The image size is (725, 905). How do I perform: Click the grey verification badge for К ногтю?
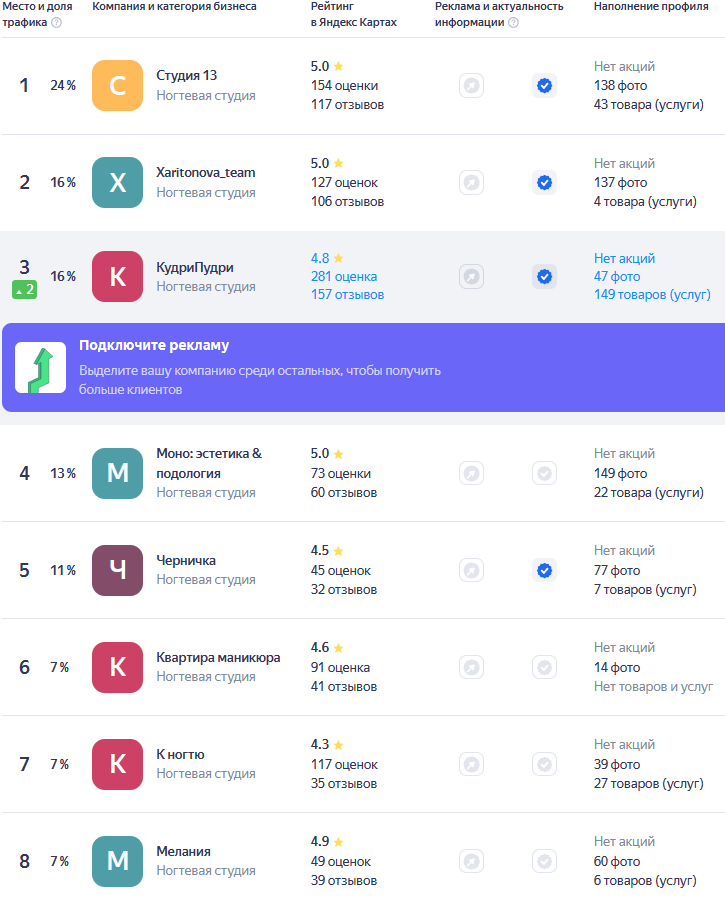[x=544, y=765]
